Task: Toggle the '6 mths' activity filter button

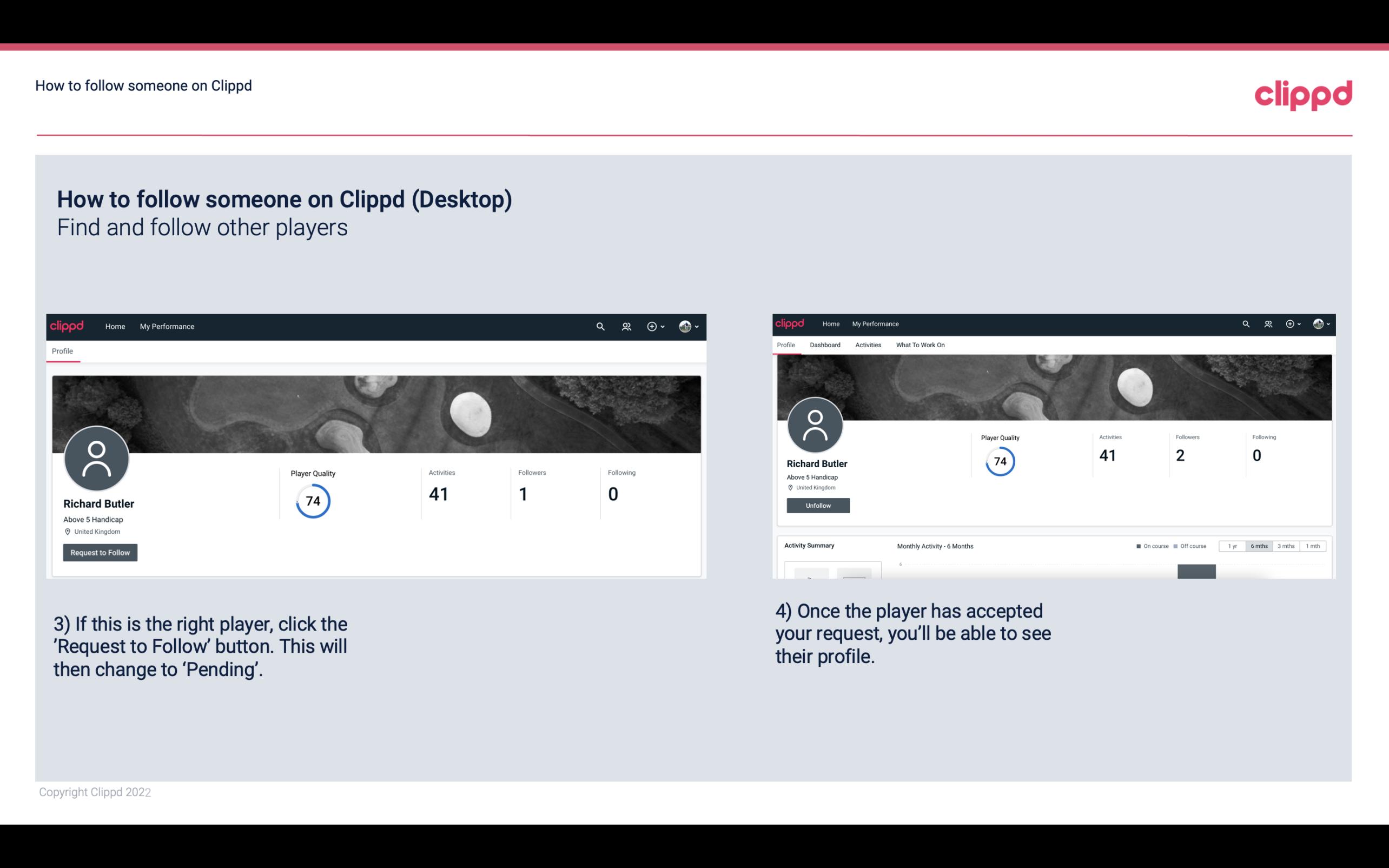Action: tap(1259, 546)
